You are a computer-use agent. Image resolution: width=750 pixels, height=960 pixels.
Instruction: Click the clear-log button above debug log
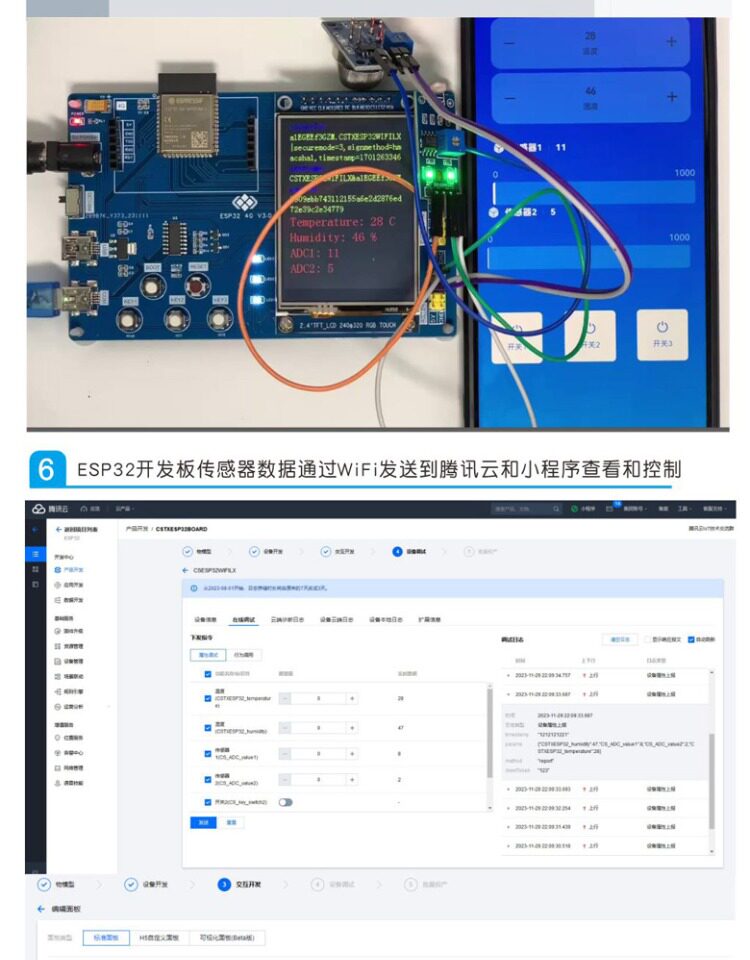[x=620, y=640]
